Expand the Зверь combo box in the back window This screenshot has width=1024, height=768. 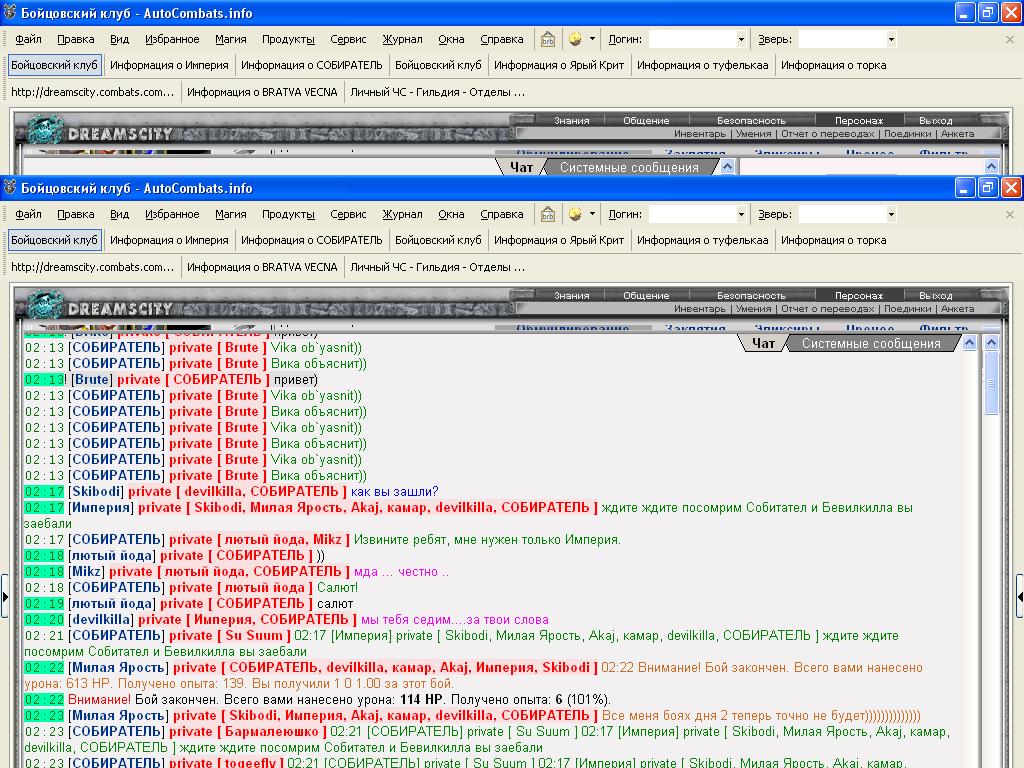click(891, 39)
